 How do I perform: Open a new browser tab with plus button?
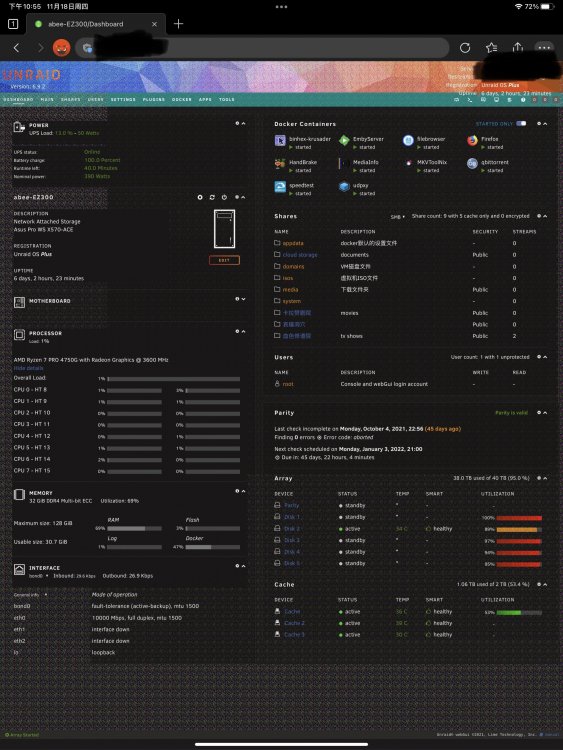click(178, 23)
